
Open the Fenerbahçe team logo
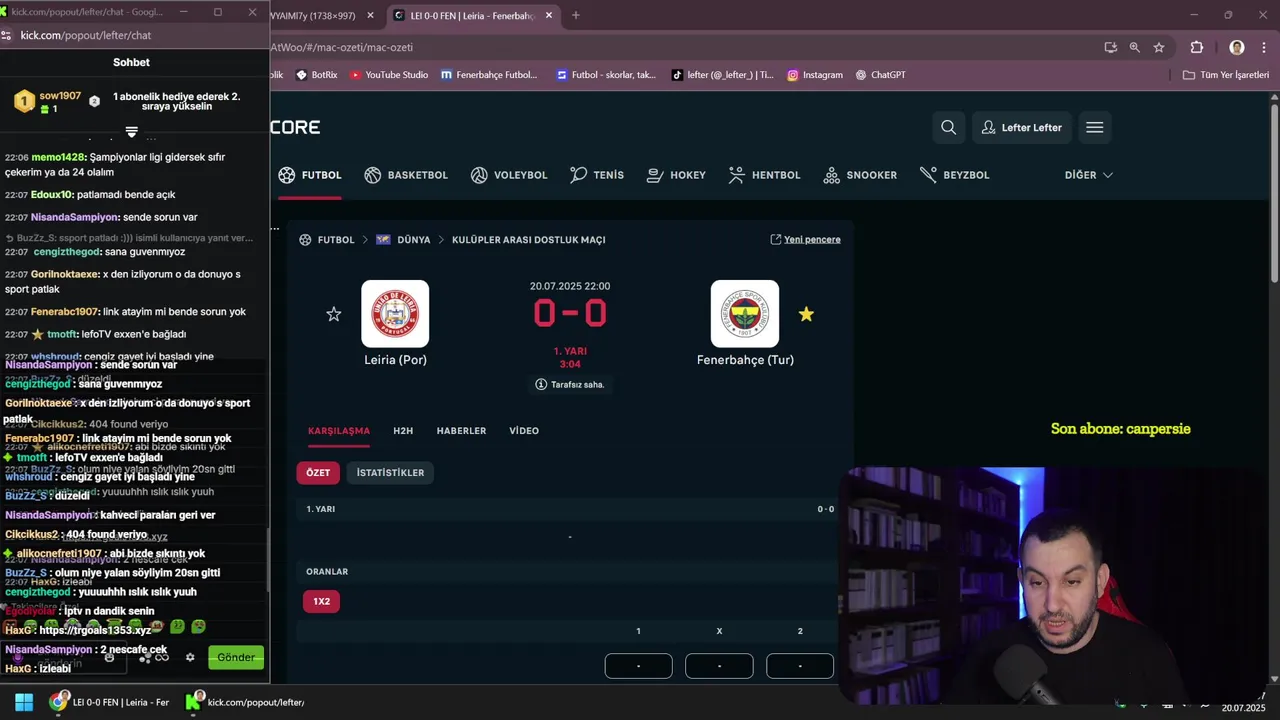tap(745, 314)
